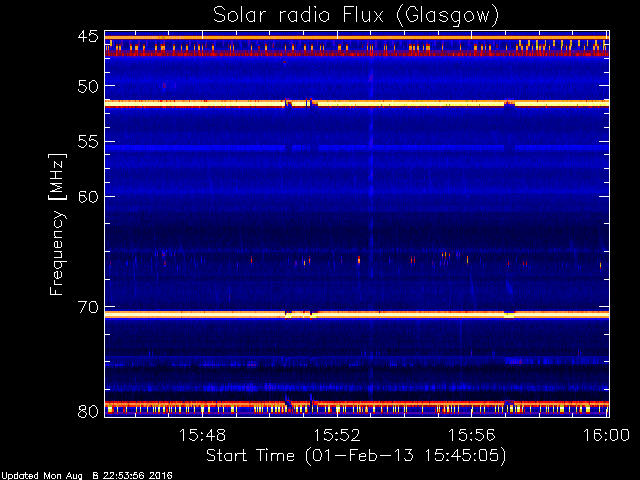
Task: Click the 80 frequency tick label
Action: 88,411
